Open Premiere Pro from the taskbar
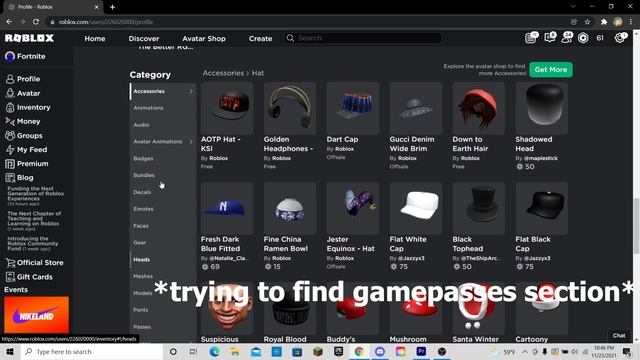Screen dimensions: 640x360 [x=421, y=351]
